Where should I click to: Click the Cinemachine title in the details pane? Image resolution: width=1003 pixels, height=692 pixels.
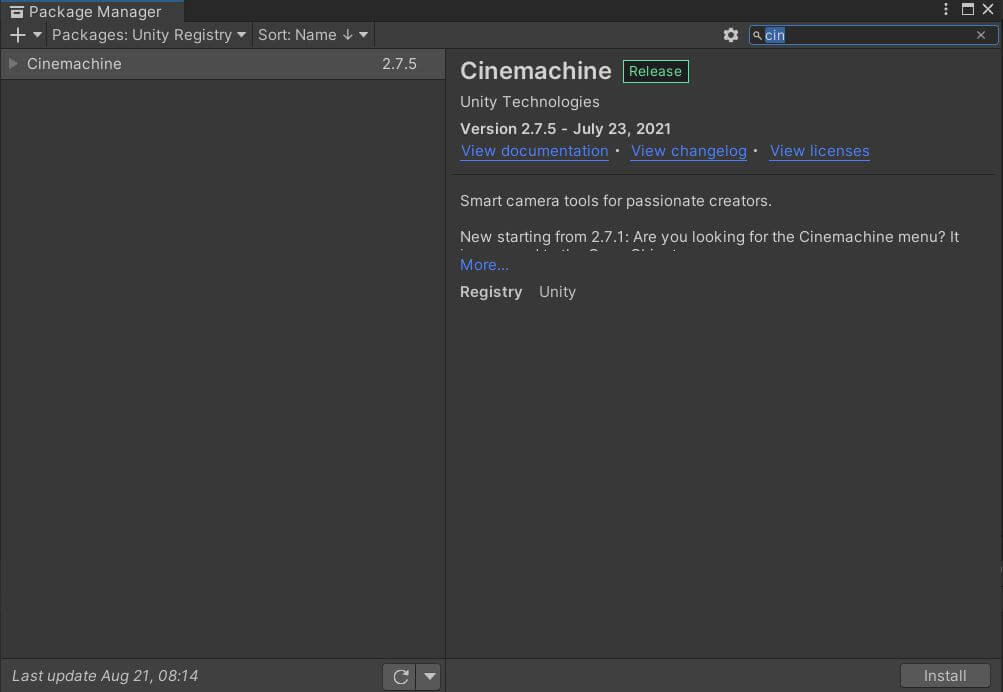click(x=535, y=70)
